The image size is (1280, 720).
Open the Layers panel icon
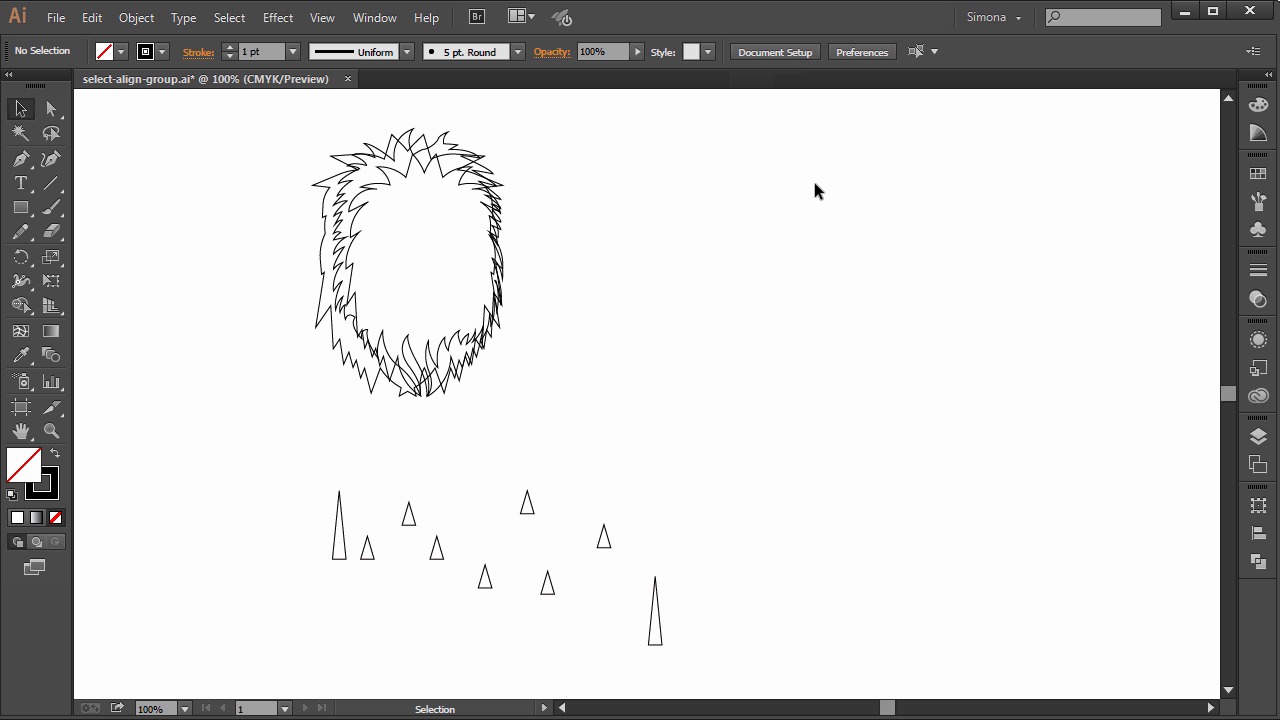click(x=1258, y=437)
